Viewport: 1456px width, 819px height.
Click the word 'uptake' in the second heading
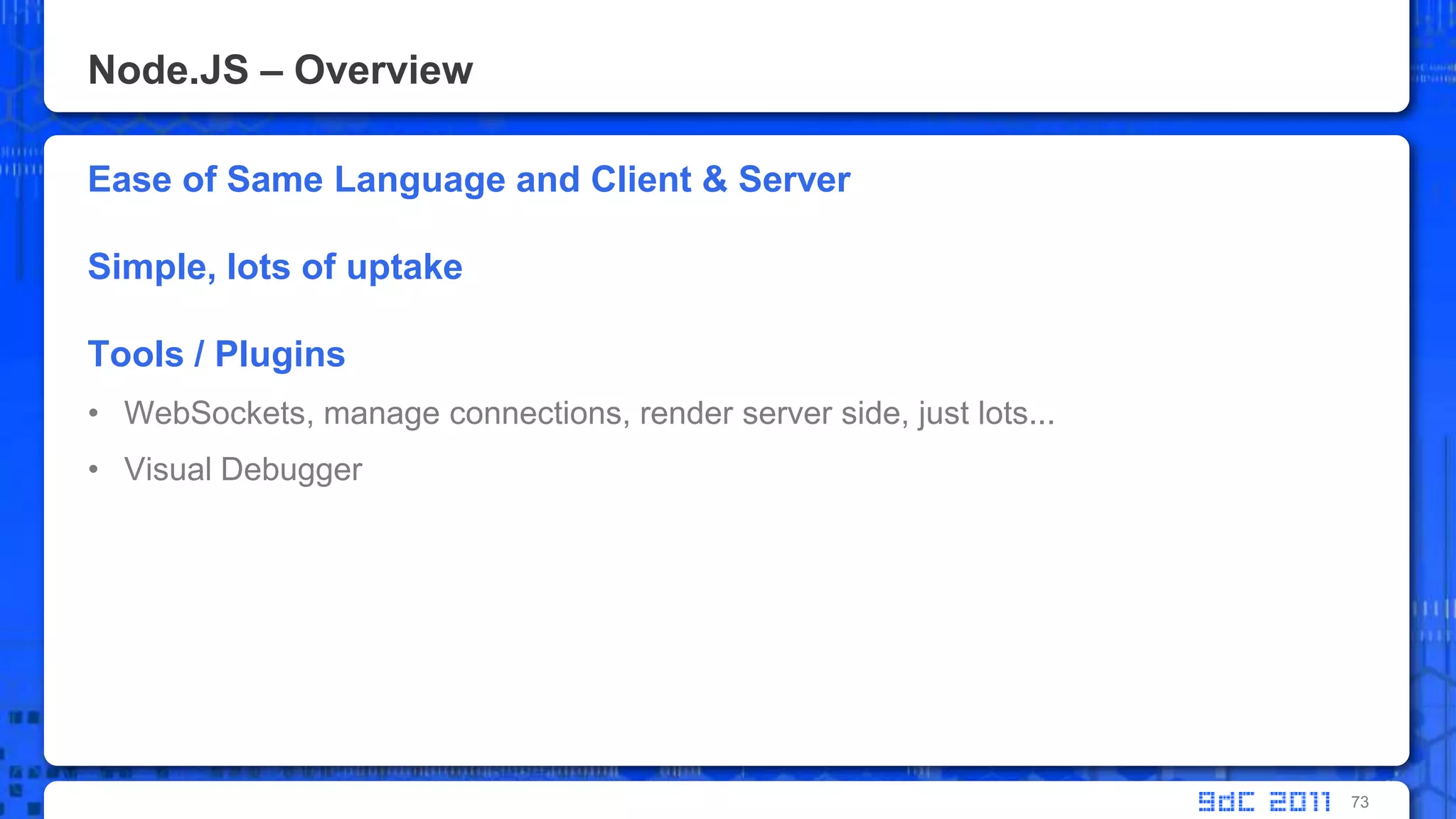[405, 267]
